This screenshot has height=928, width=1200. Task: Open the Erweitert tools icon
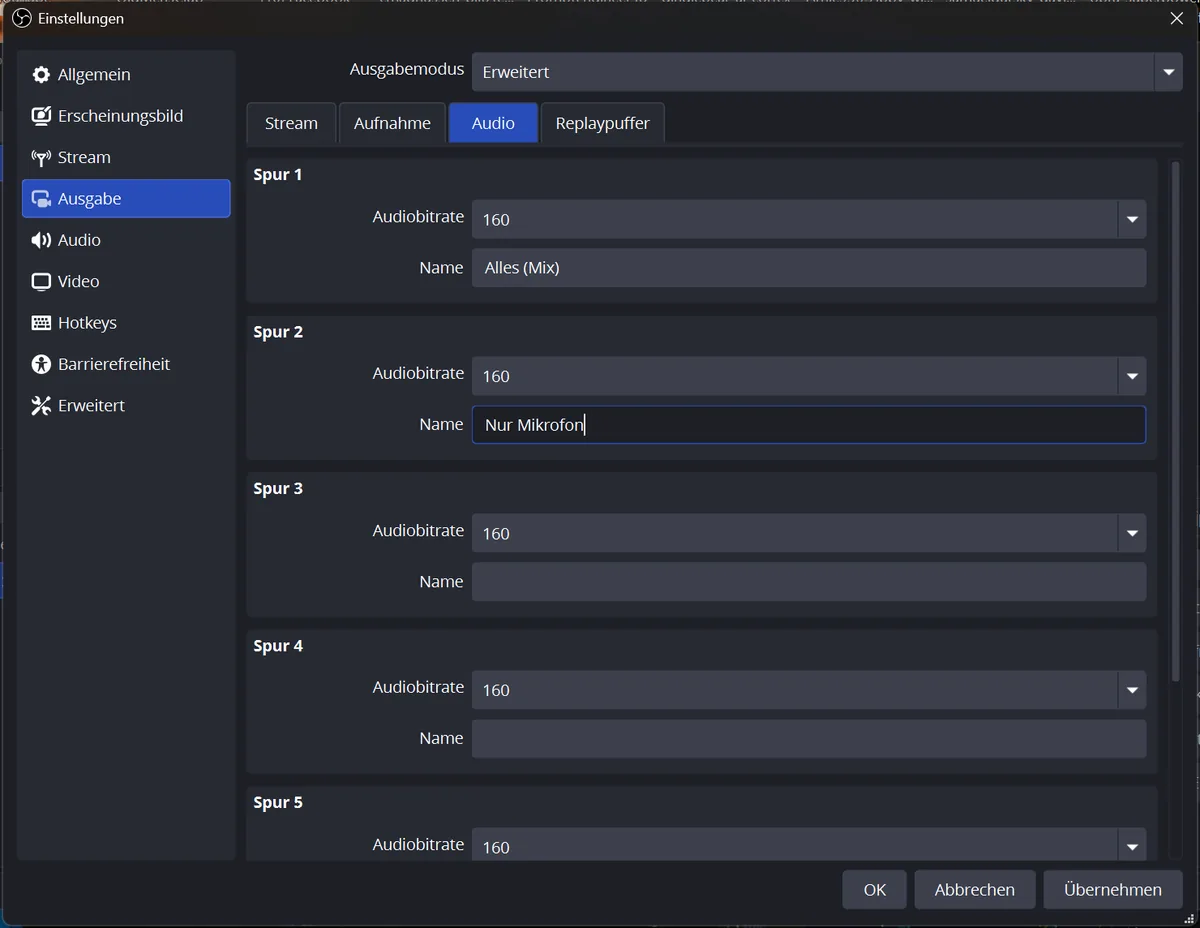[x=41, y=406]
